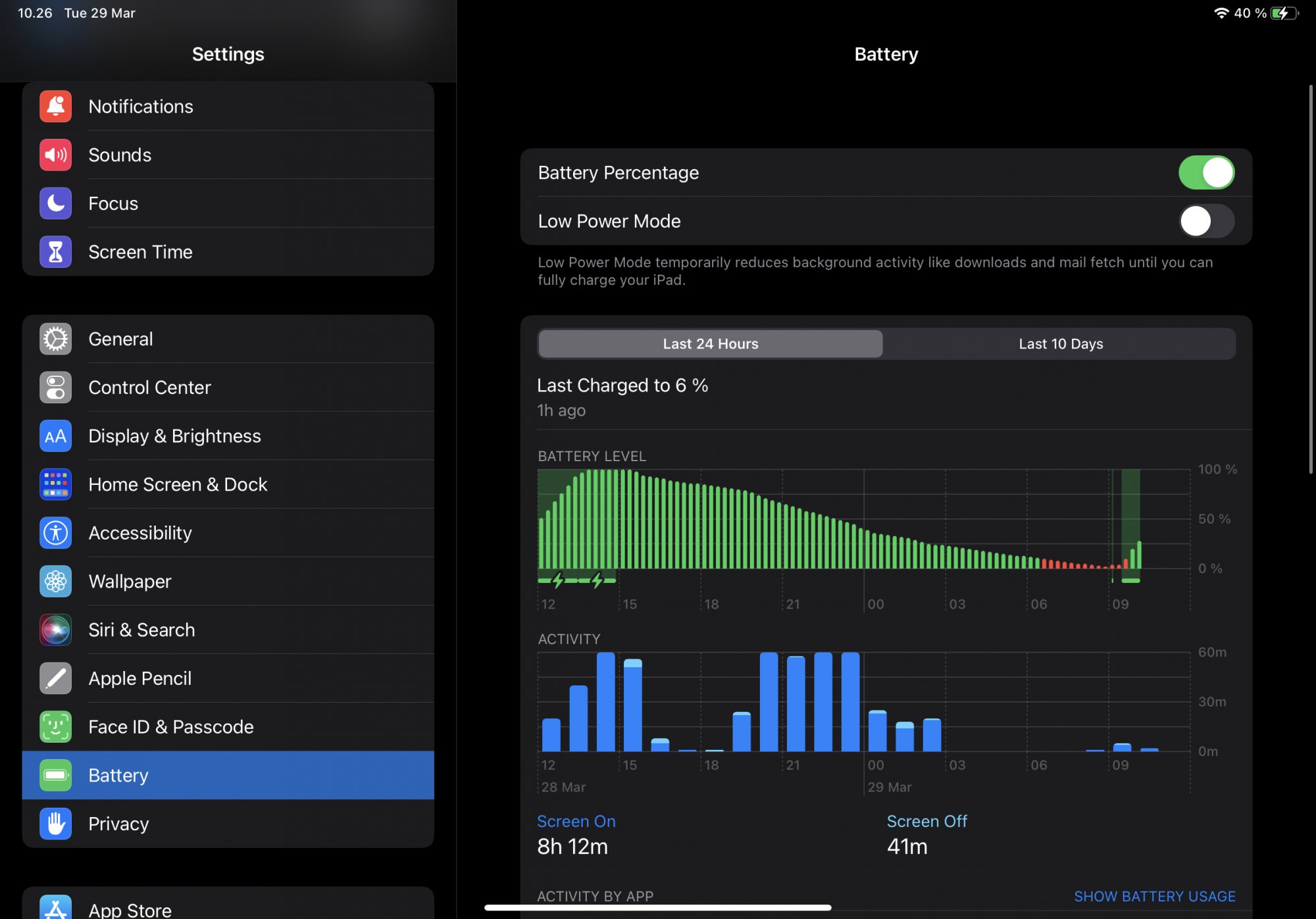Click the battery status icon in status bar

[x=1283, y=13]
